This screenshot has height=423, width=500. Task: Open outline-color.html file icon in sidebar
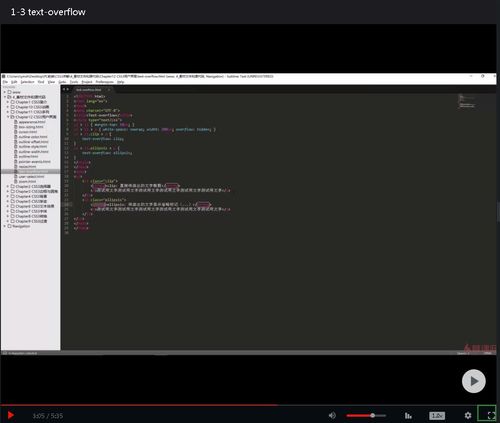[x=16, y=137]
